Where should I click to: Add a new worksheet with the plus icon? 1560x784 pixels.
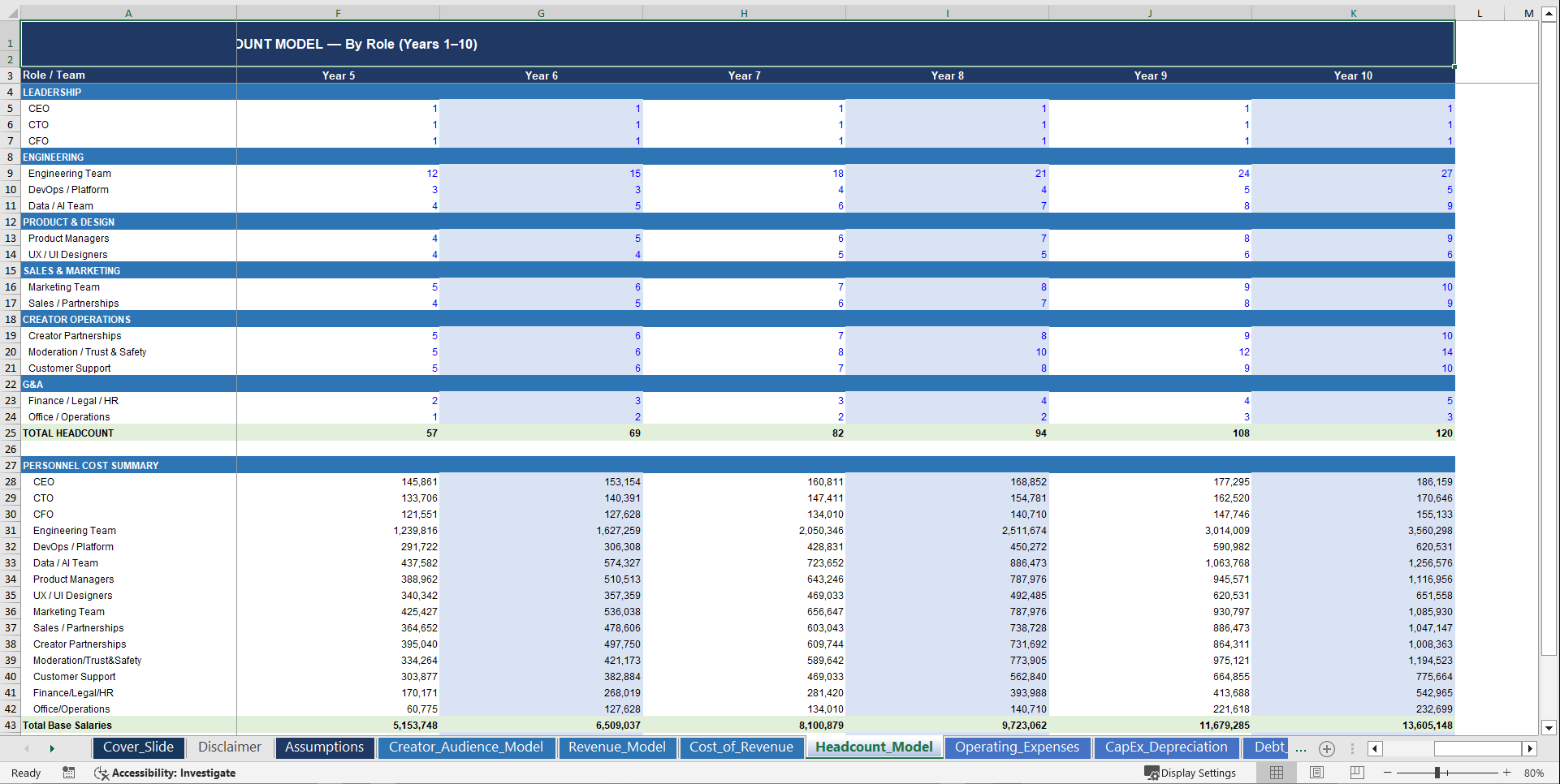pos(1328,749)
